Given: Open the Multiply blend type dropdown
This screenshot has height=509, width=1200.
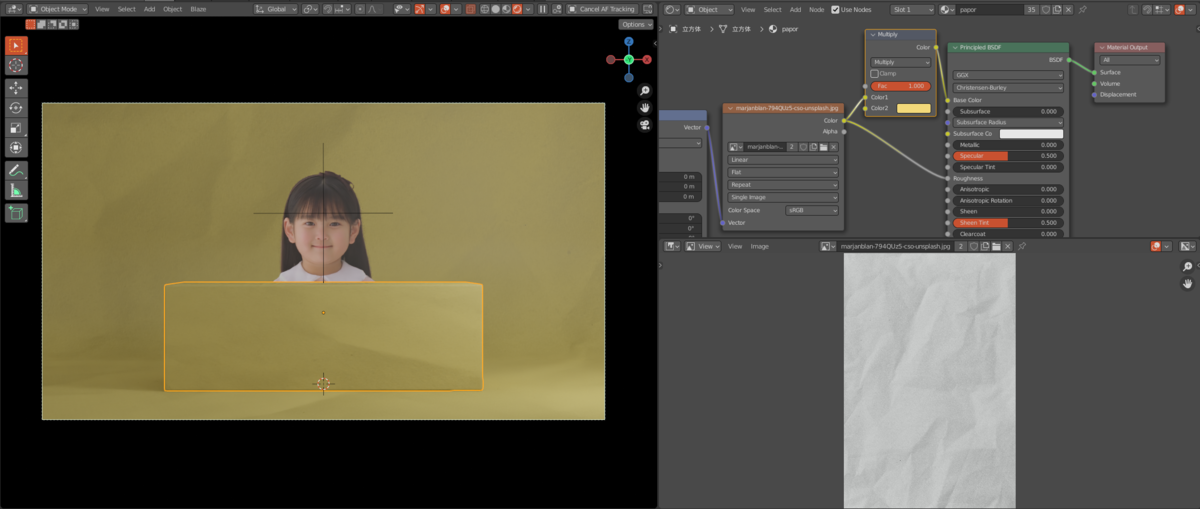Looking at the screenshot, I should click(899, 62).
